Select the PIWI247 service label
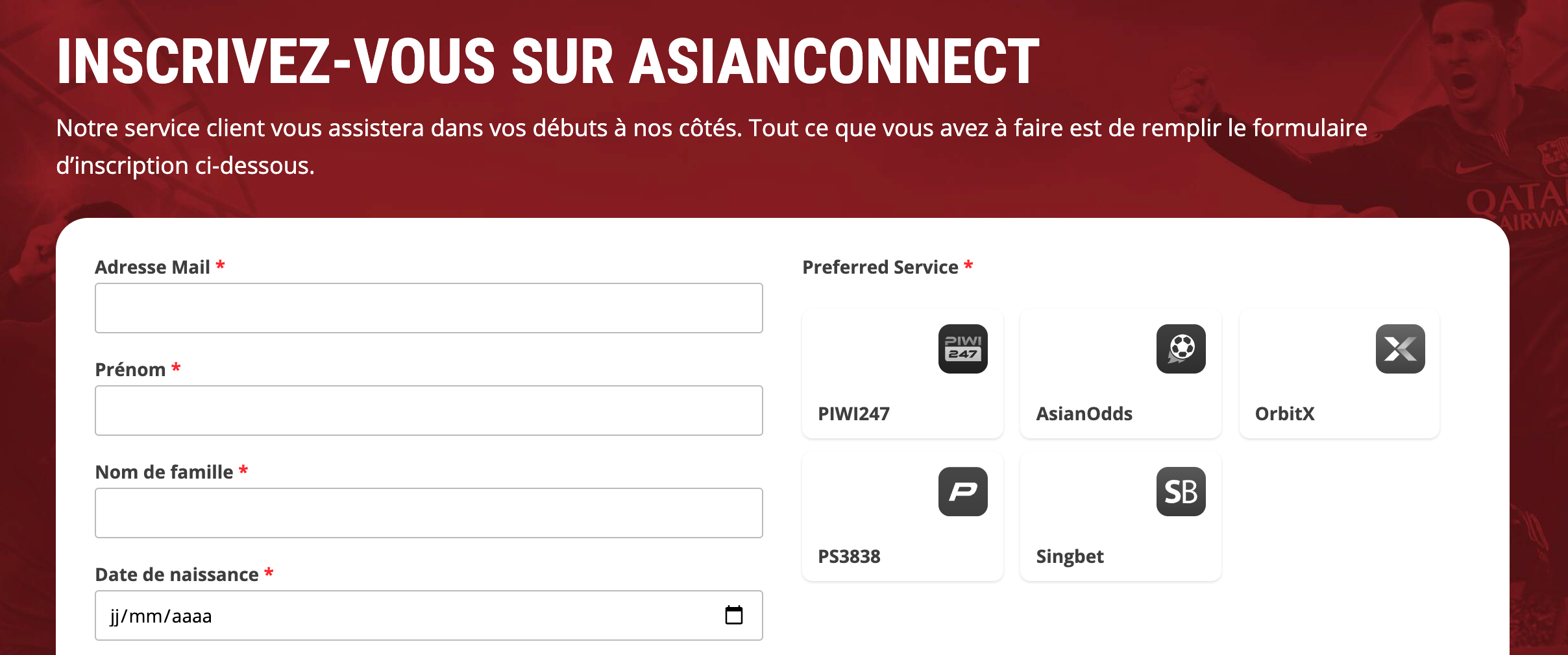 tap(853, 414)
